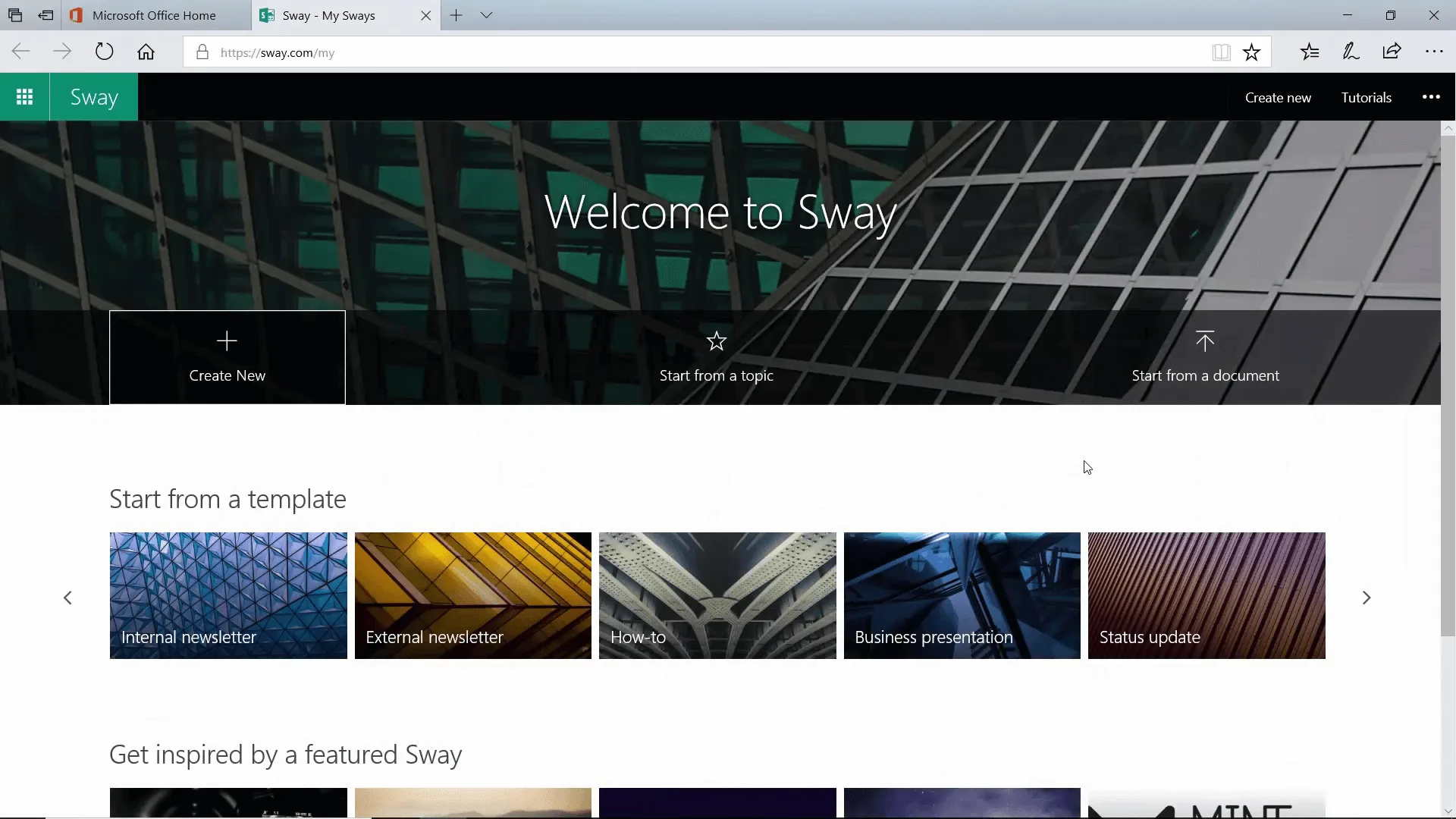Refresh the current page
The height and width of the screenshot is (819, 1456).
tap(104, 52)
